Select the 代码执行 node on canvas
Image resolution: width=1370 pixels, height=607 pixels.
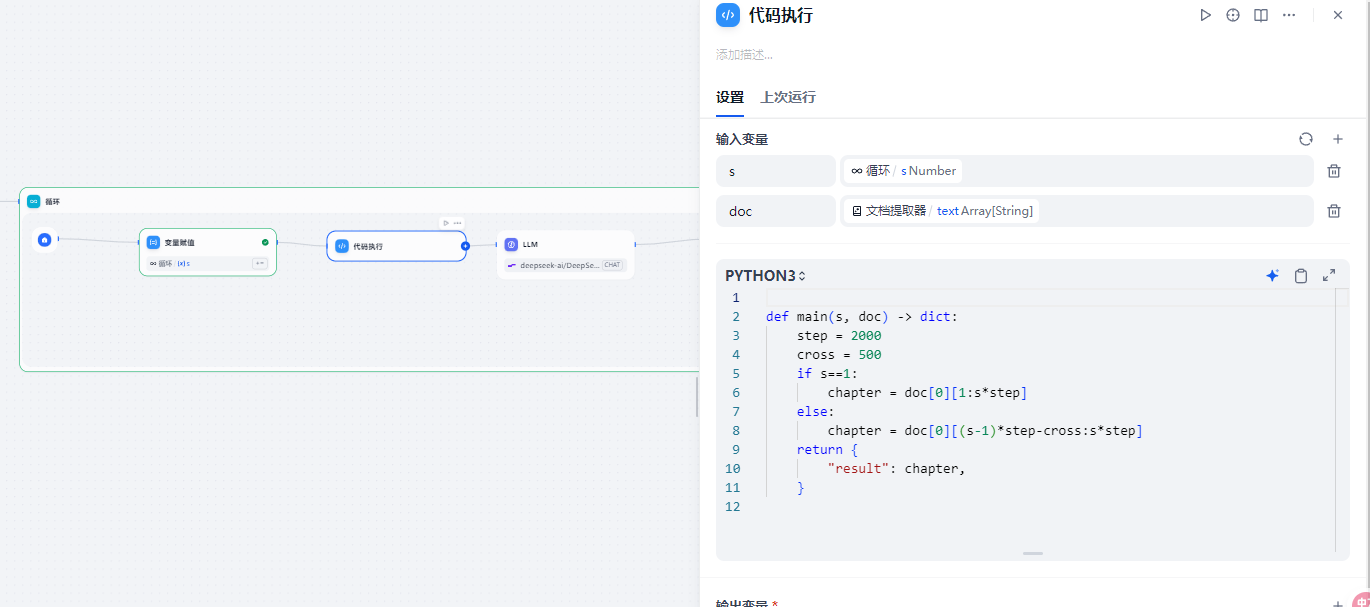point(396,246)
